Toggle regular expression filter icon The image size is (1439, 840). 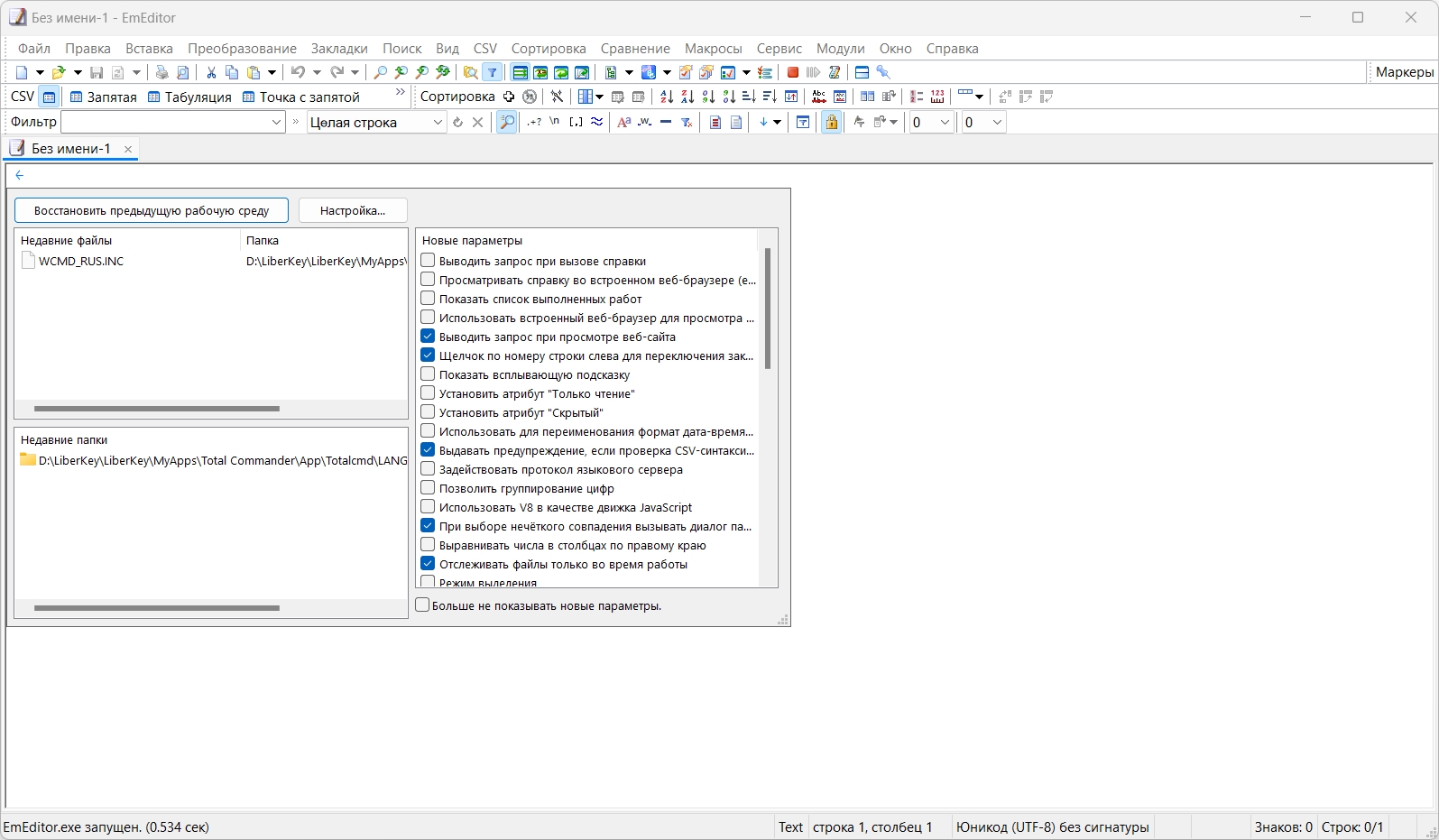coord(534,122)
